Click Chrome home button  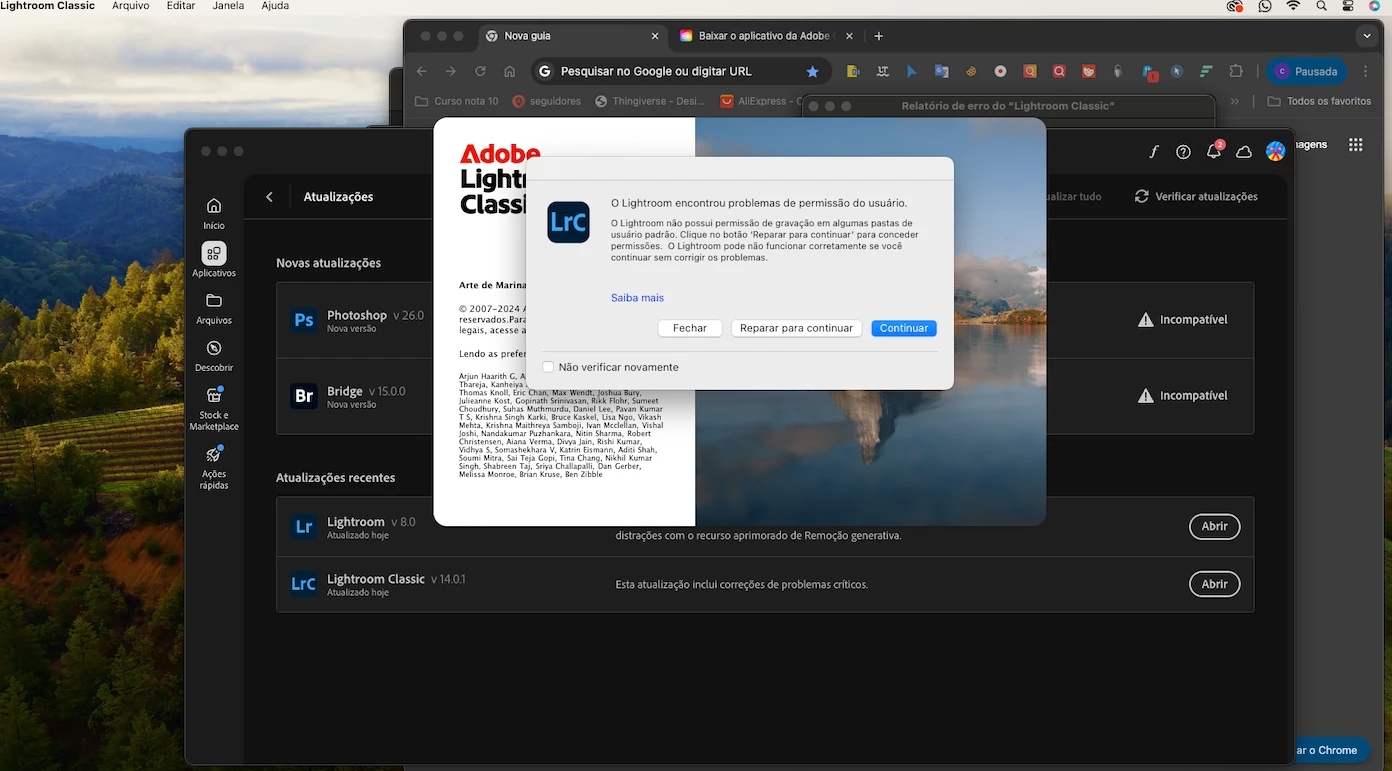coord(510,71)
